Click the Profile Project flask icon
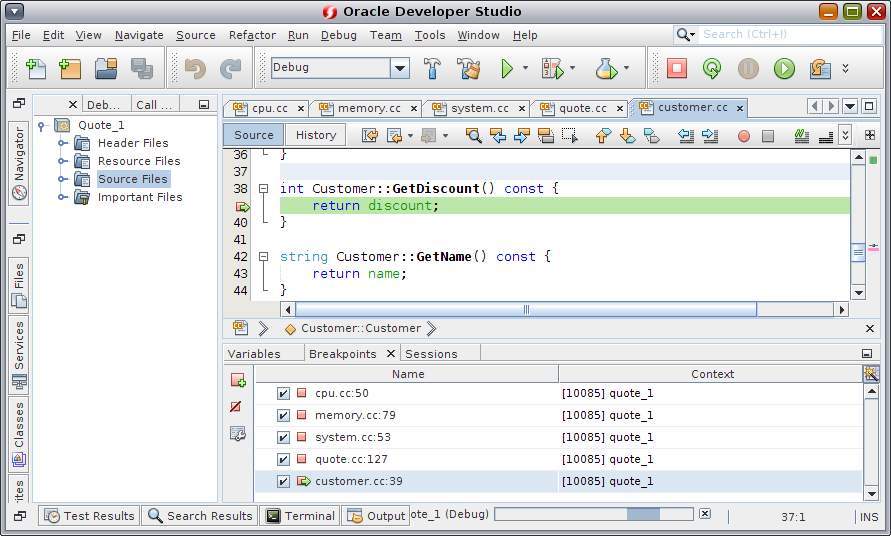This screenshot has height=536, width=891. coord(606,68)
